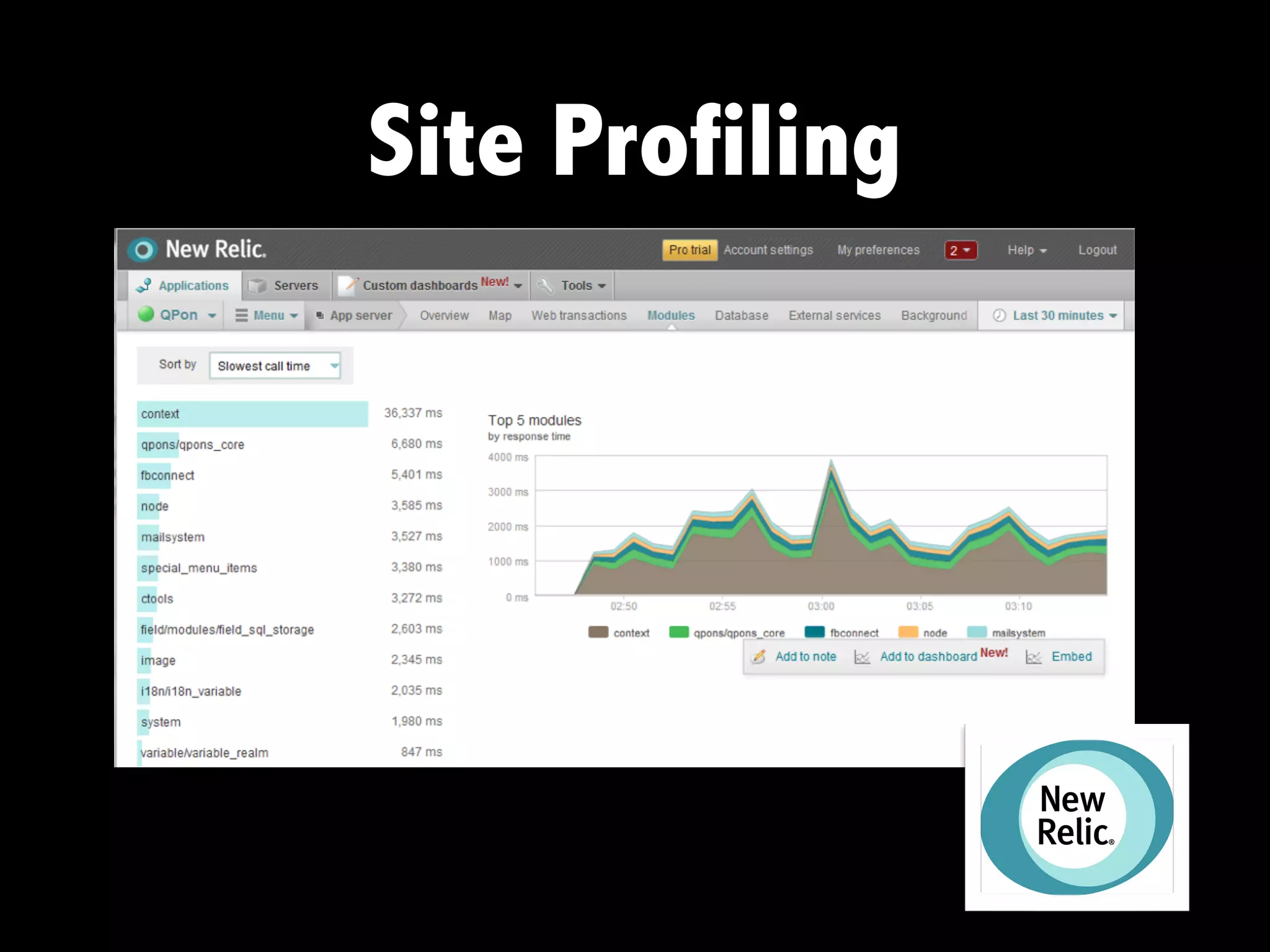Viewport: 1270px width, 952px height.
Task: Expand the QPon application dropdown
Action: pos(212,315)
